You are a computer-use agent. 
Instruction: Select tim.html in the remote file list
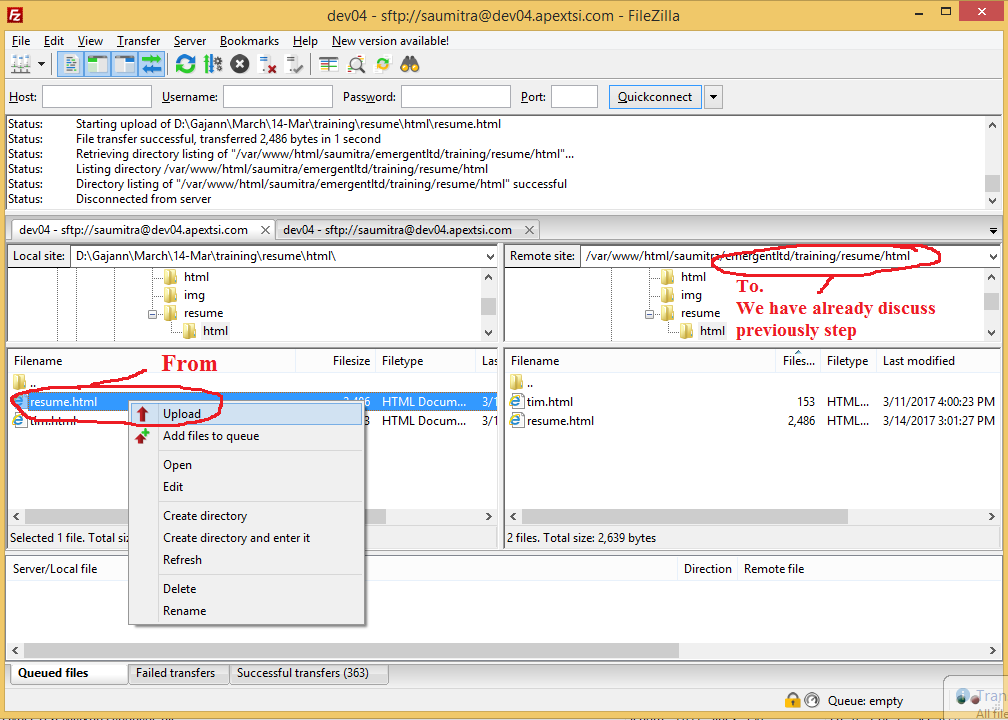pyautogui.click(x=753, y=402)
